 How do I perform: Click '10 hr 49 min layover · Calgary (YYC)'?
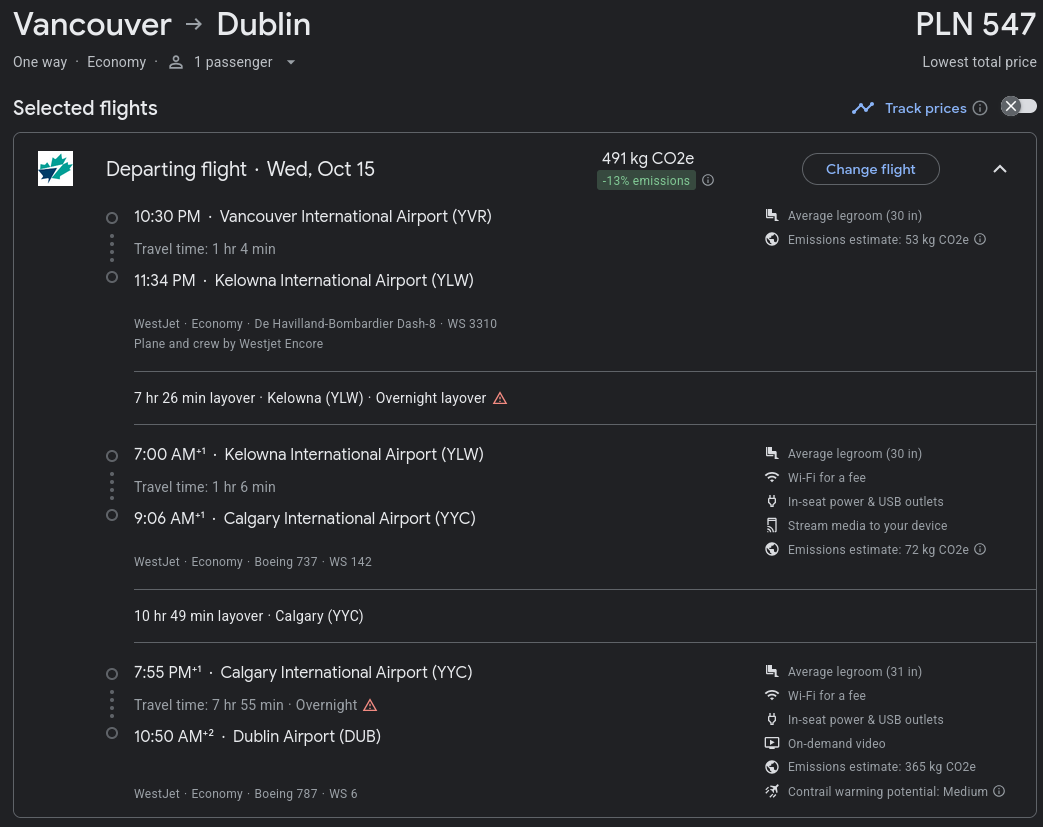[249, 616]
